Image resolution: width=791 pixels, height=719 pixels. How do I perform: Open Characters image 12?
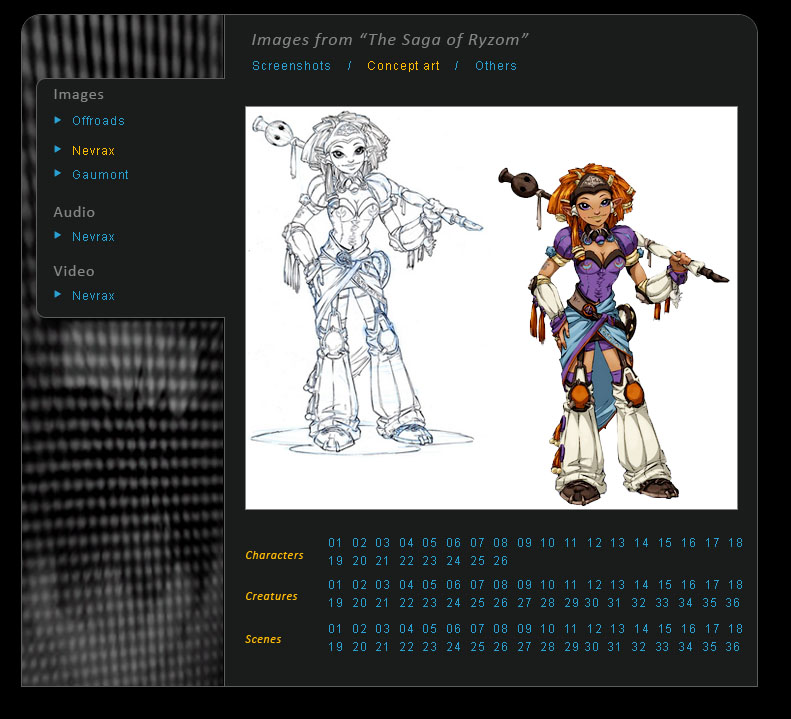(x=594, y=543)
